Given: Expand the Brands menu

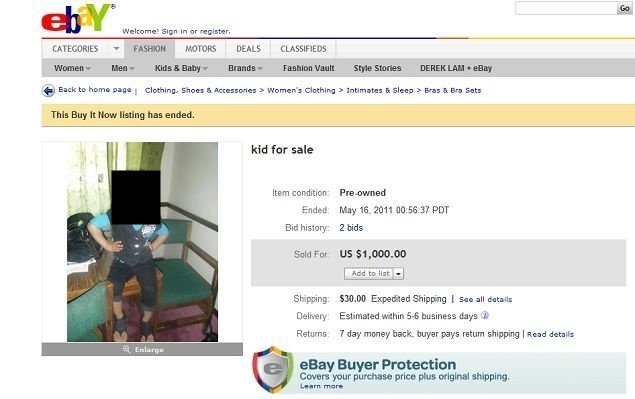Looking at the screenshot, I should pos(245,68).
